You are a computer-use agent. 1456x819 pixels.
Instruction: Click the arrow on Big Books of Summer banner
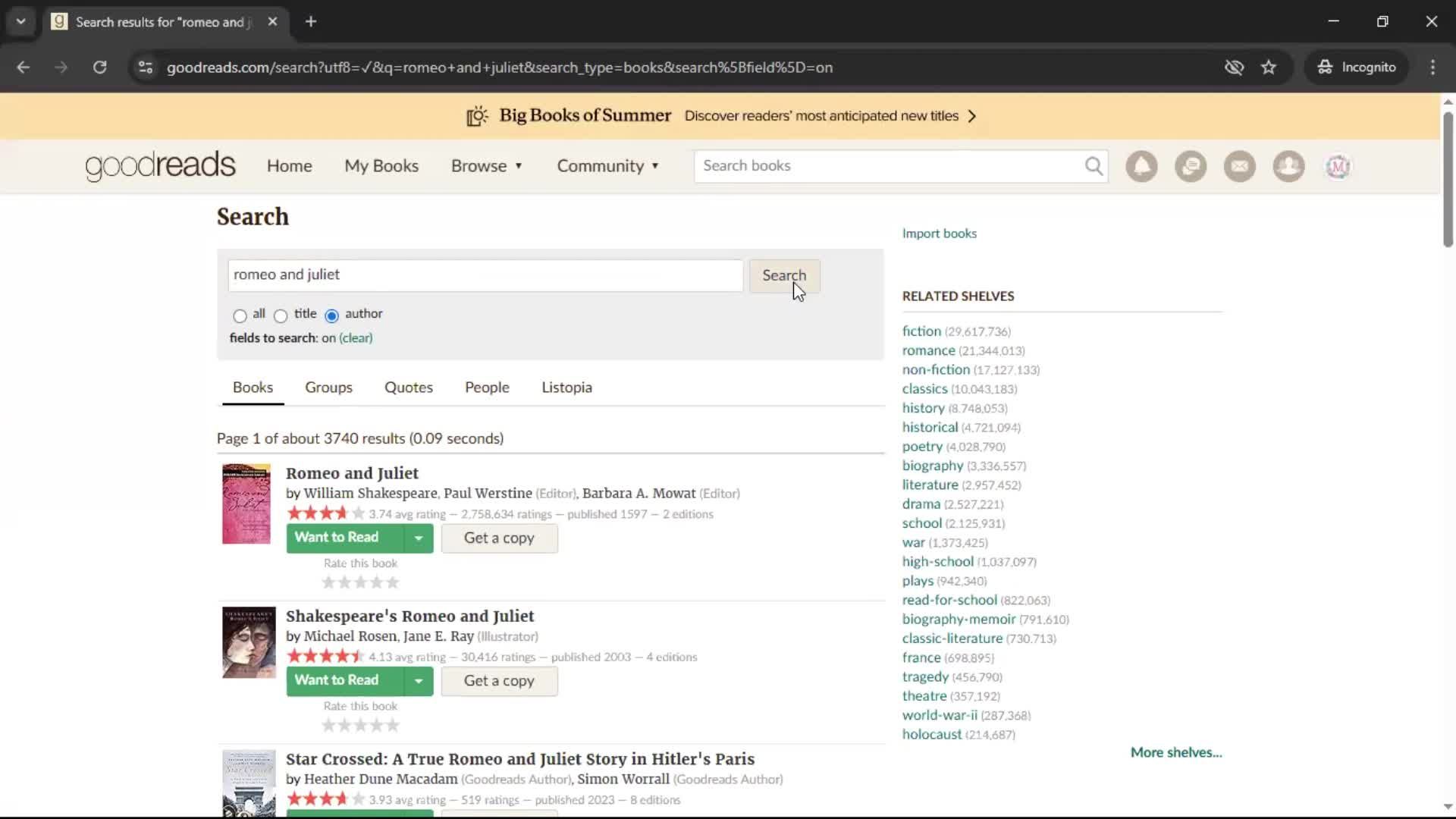pos(972,116)
